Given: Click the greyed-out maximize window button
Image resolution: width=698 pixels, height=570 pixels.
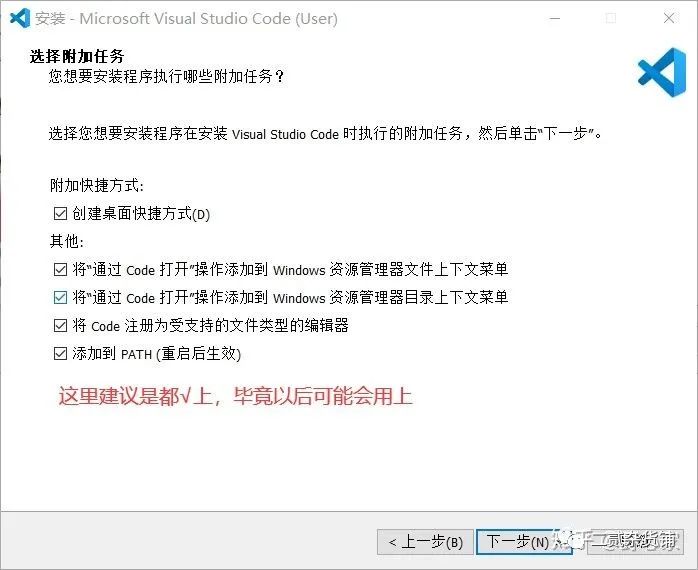Looking at the screenshot, I should pos(611,18).
